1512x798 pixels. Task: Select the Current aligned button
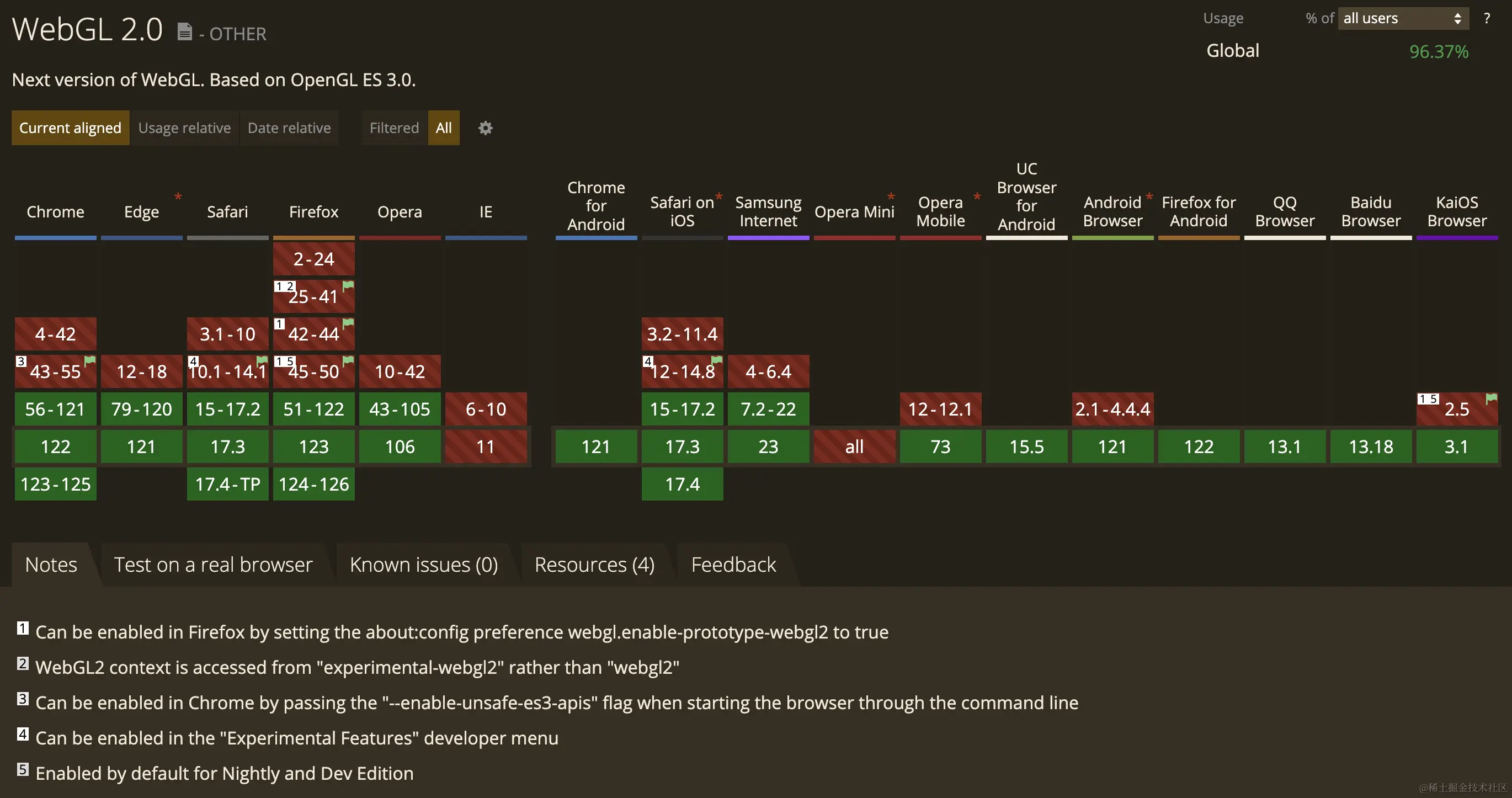pos(70,128)
